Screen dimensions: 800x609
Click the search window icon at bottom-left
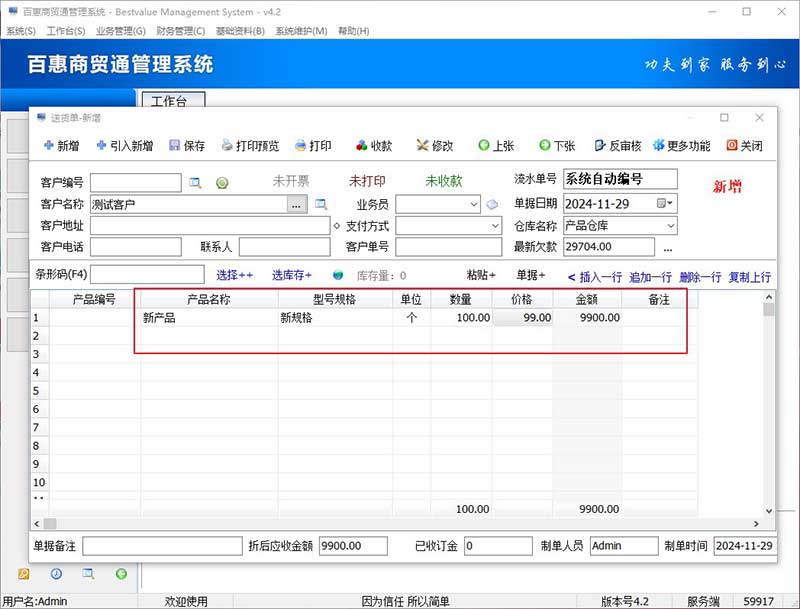point(88,574)
